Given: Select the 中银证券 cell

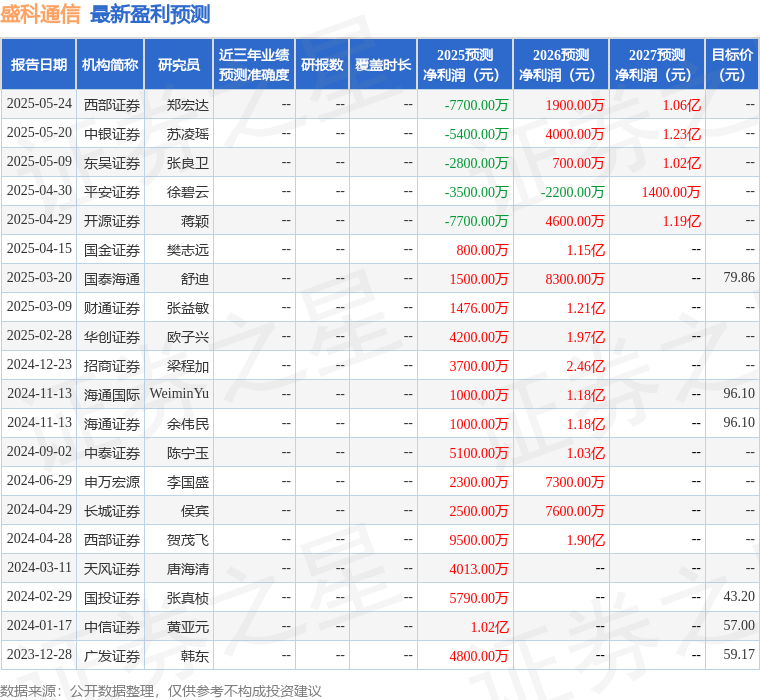Looking at the screenshot, I should 112,134.
